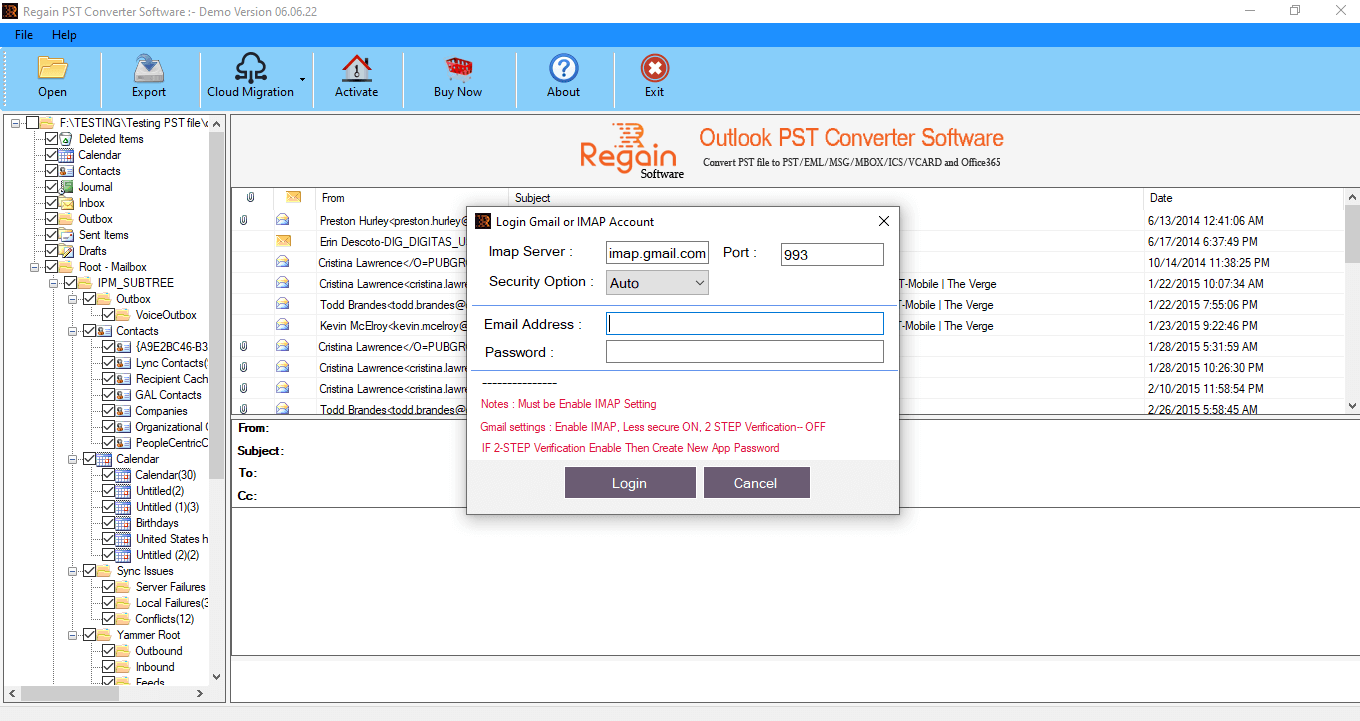
Task: Click the Outbound folder icon
Action: [x=124, y=651]
